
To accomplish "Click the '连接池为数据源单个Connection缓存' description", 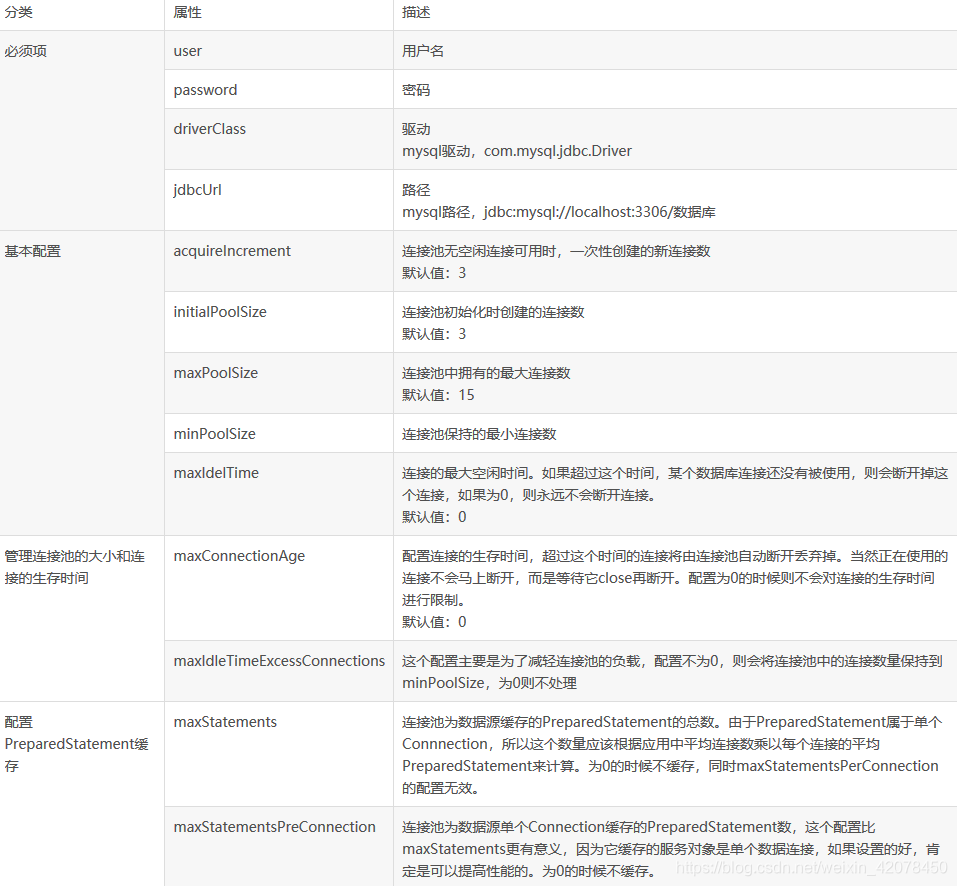I will coord(518,827).
